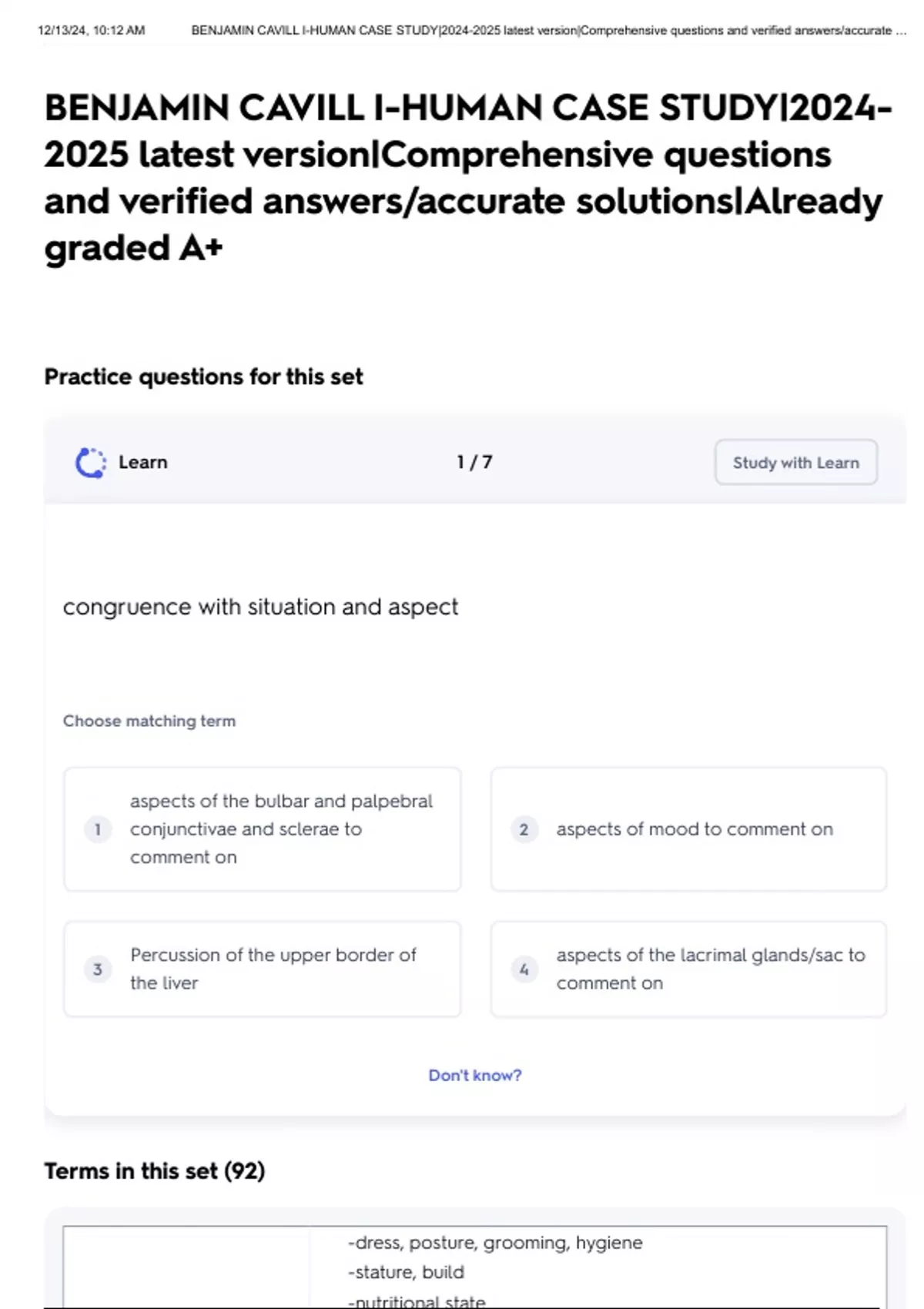Choose "aspects of mood to comment on"
Viewport: 924px width, 1309px height.
point(695,829)
